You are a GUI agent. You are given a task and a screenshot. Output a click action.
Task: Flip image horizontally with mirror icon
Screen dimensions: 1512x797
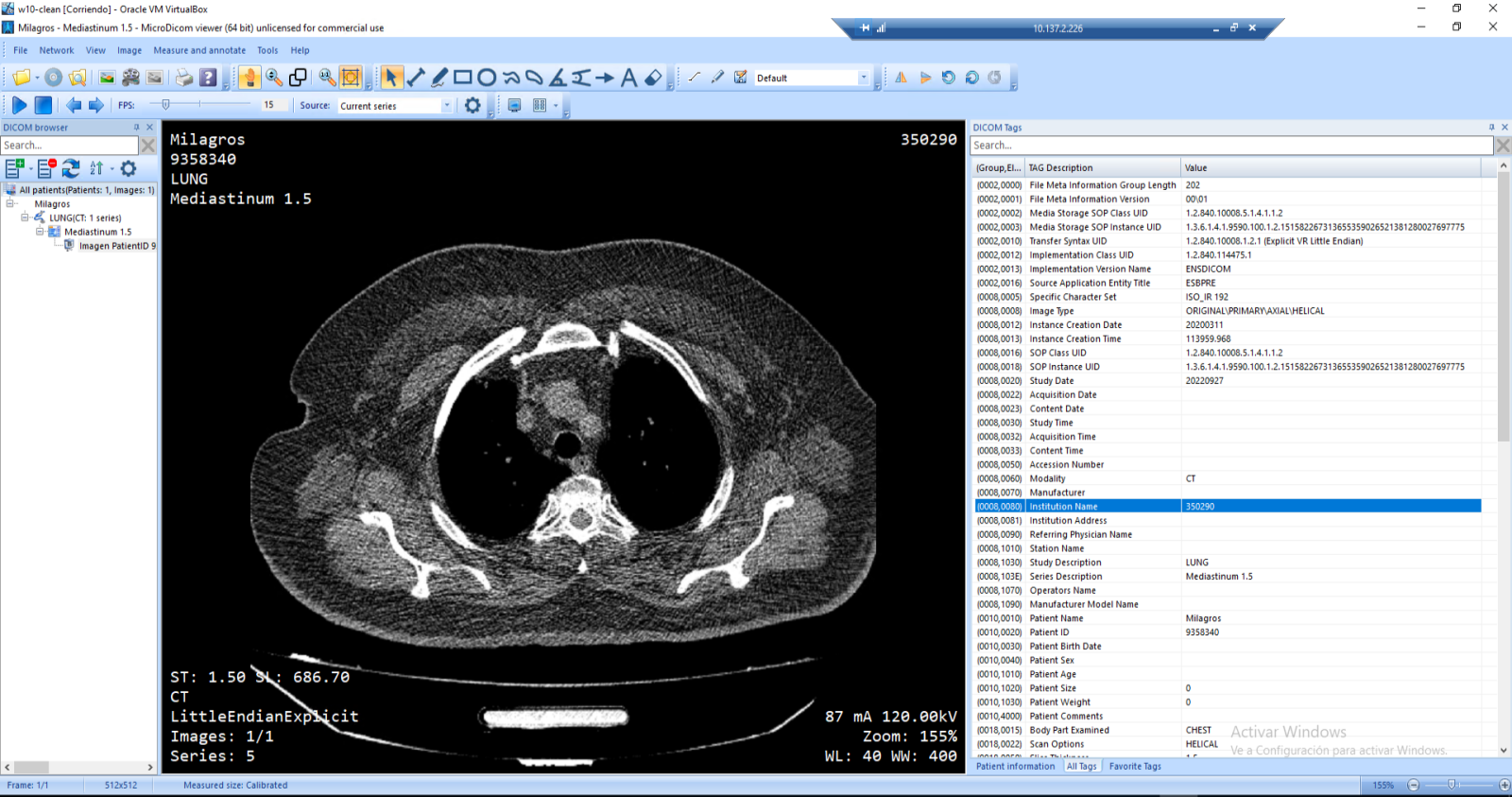[x=901, y=78]
